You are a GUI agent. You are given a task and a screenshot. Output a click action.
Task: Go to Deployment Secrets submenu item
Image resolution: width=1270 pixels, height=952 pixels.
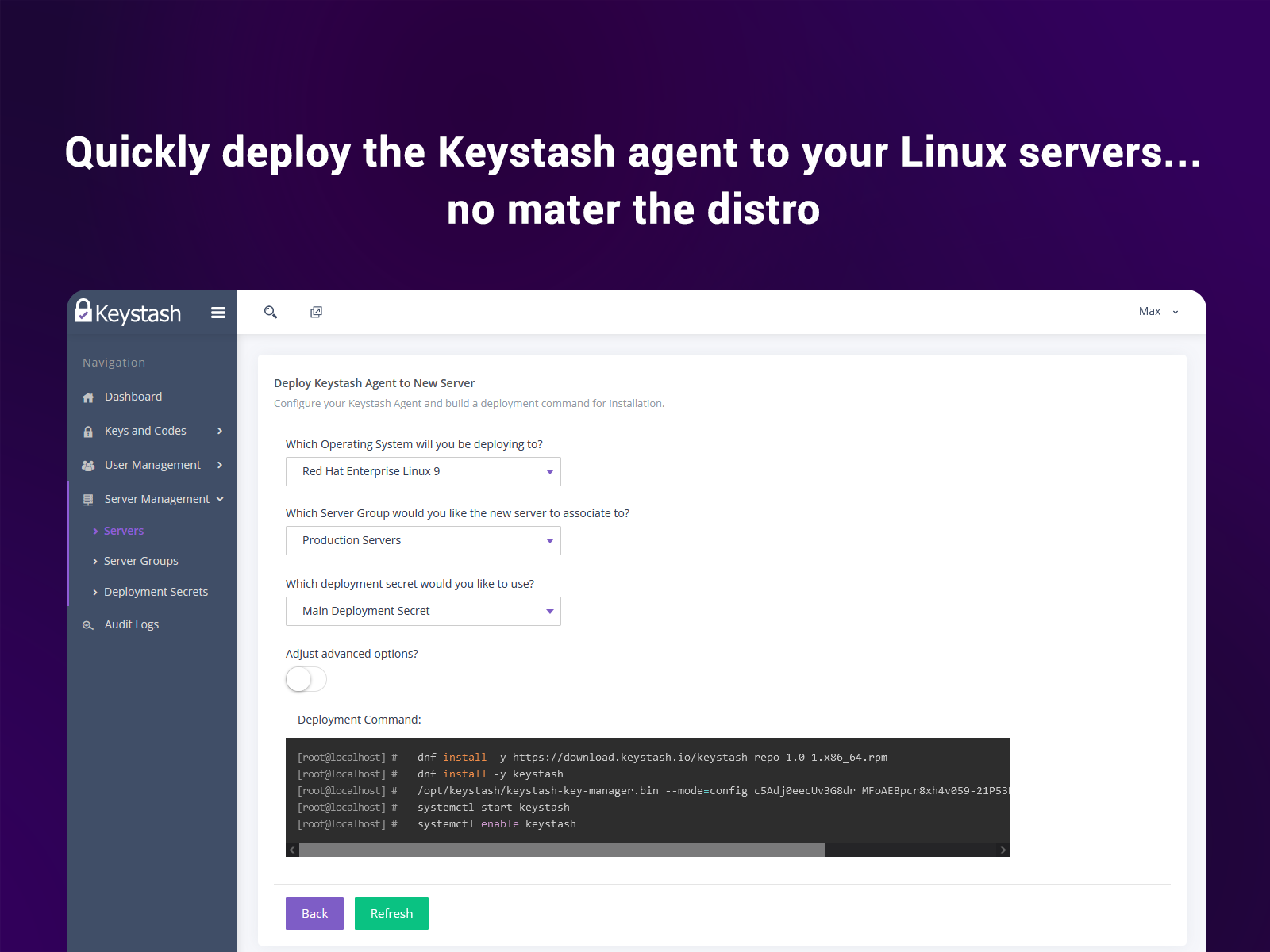tap(156, 592)
